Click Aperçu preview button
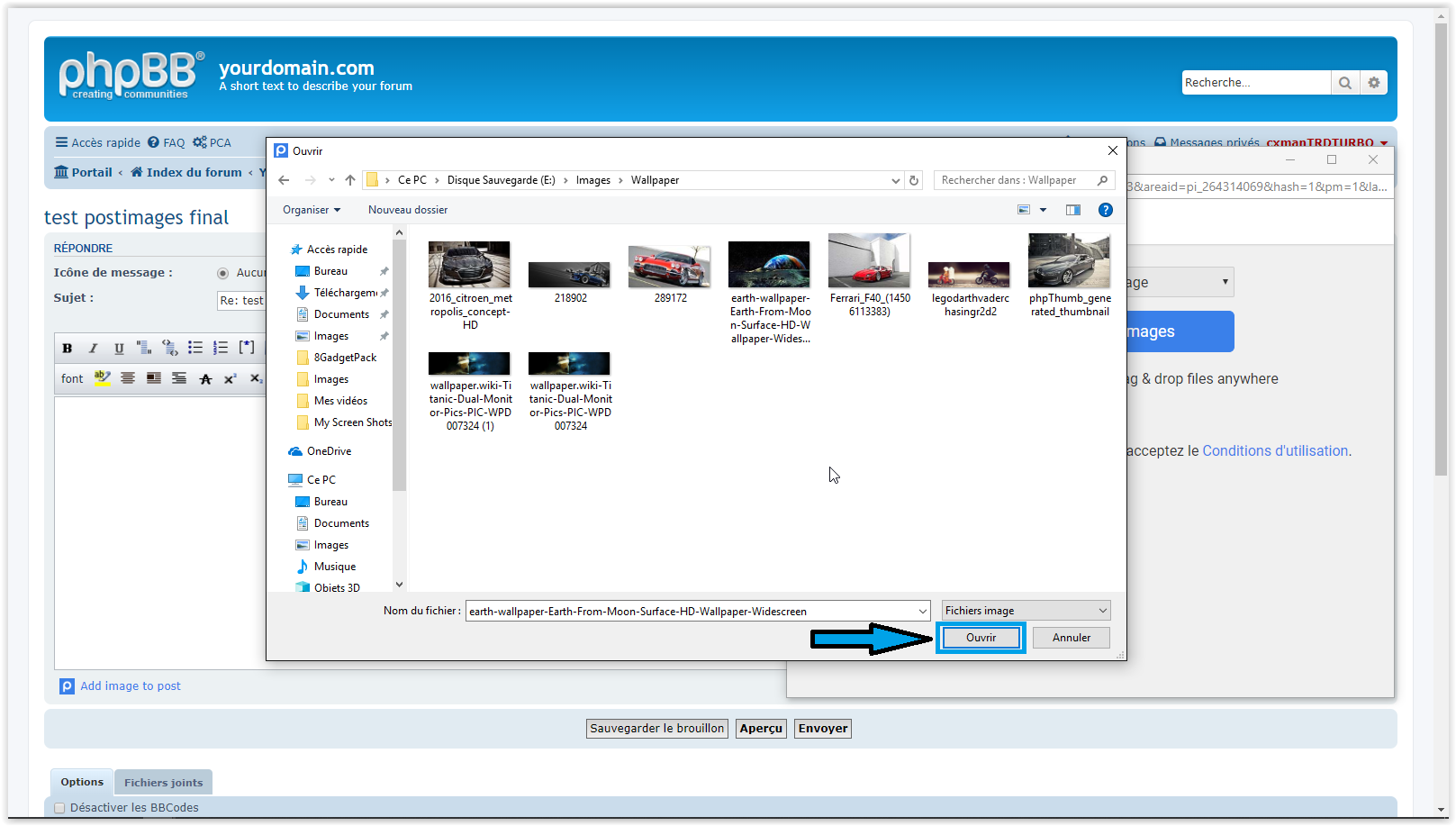Viewport: 1456px width, 826px height. [761, 729]
